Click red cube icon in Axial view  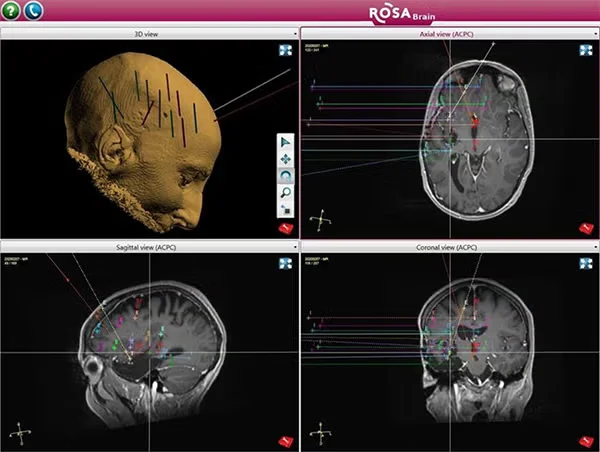tap(584, 229)
